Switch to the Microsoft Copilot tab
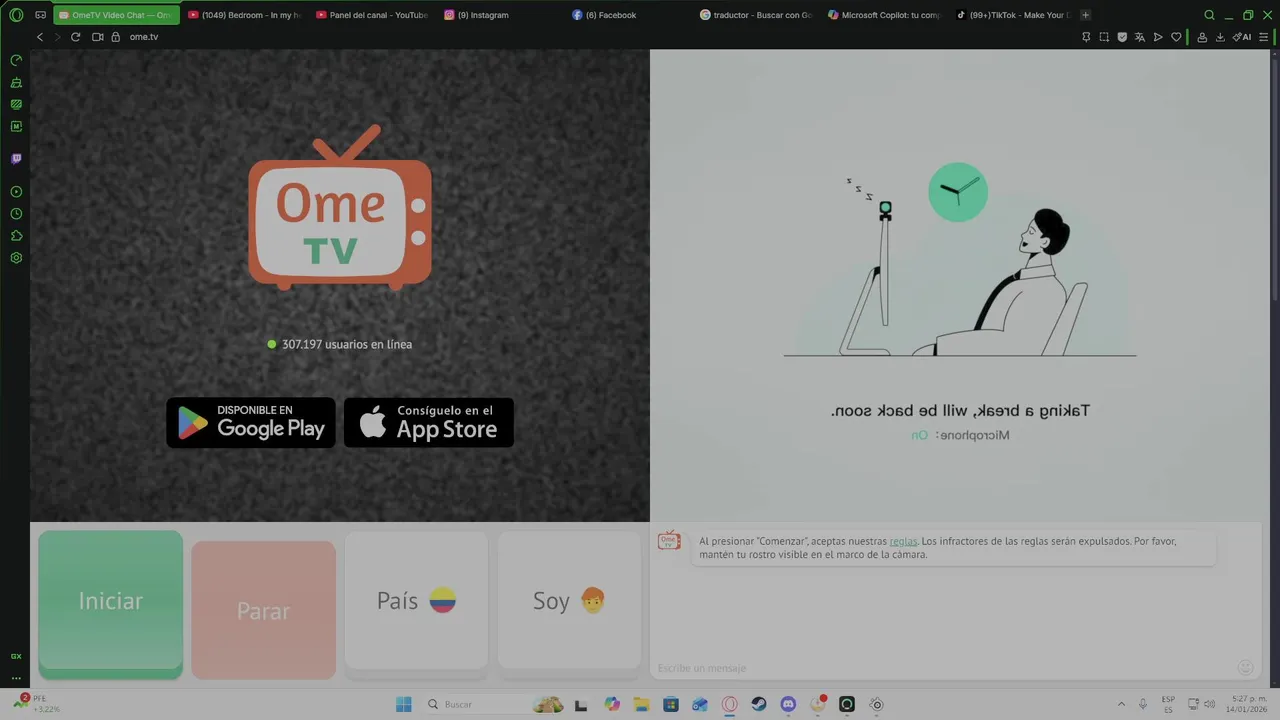Screen dimensions: 1280x720 coord(884,15)
